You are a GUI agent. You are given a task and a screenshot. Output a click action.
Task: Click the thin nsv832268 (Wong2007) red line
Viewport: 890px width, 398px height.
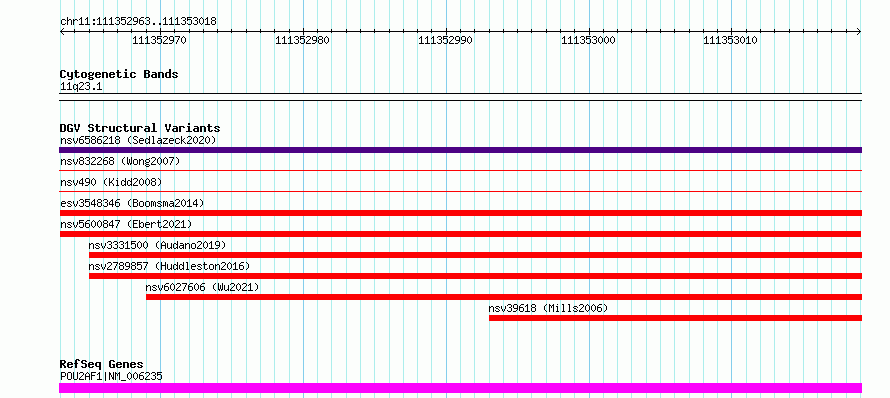point(460,170)
